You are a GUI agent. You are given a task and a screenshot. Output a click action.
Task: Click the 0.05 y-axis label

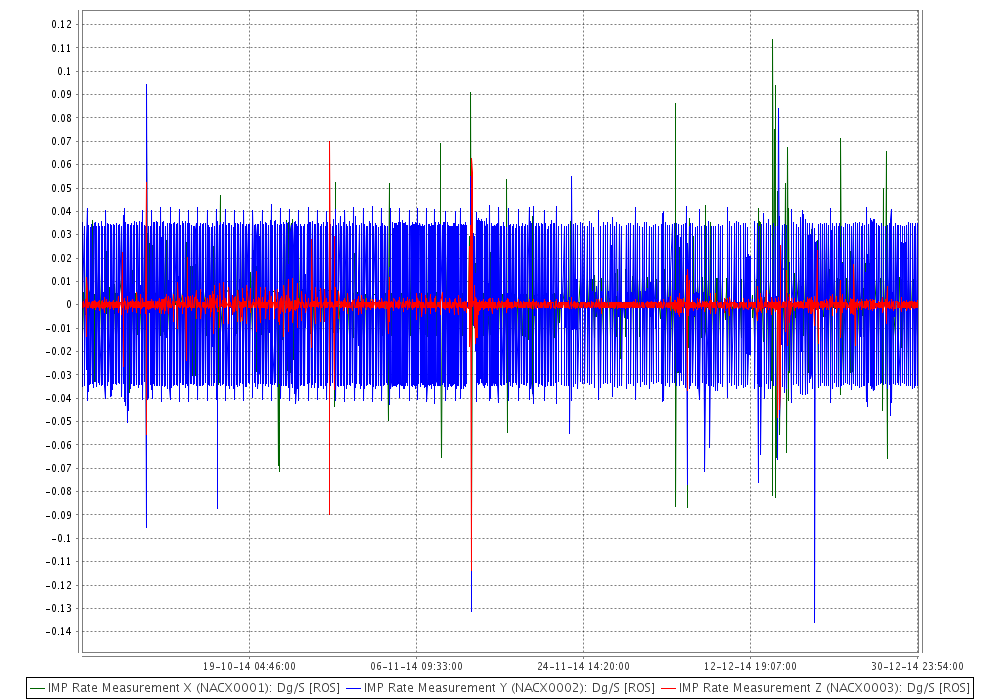62,188
